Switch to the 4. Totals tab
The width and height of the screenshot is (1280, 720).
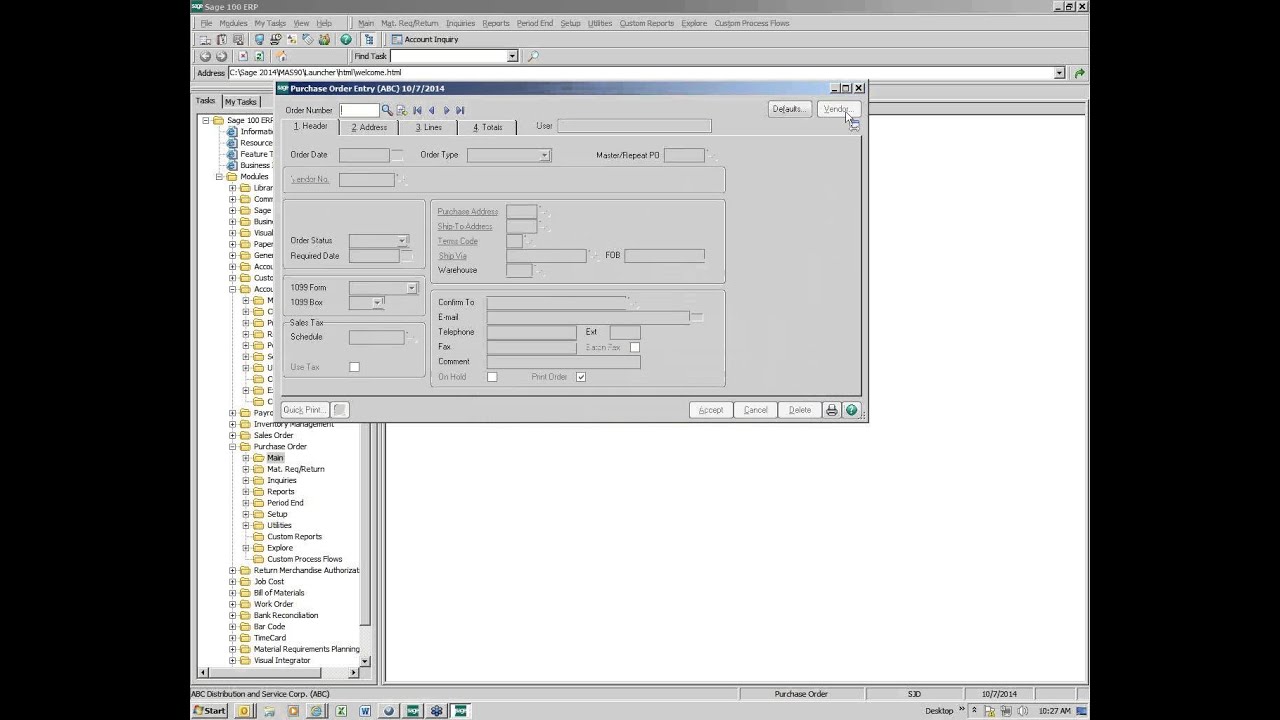click(x=488, y=127)
